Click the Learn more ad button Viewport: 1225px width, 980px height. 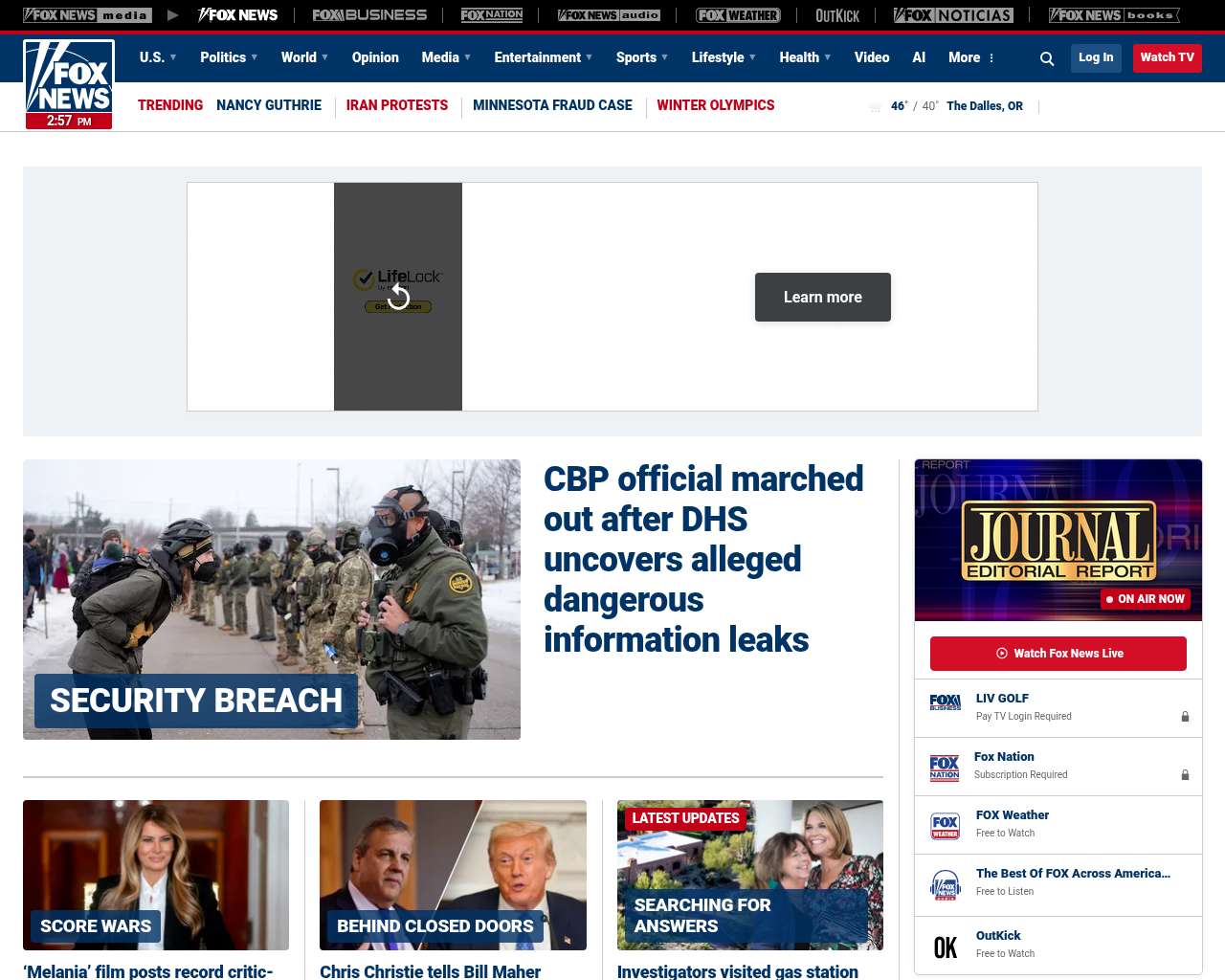(x=823, y=297)
